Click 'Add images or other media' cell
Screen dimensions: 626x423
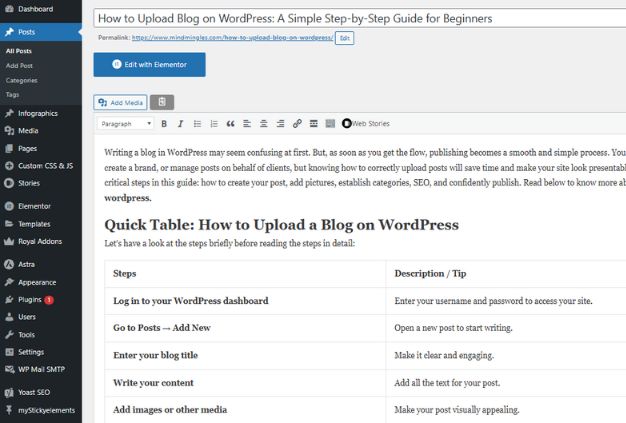tap(245, 410)
